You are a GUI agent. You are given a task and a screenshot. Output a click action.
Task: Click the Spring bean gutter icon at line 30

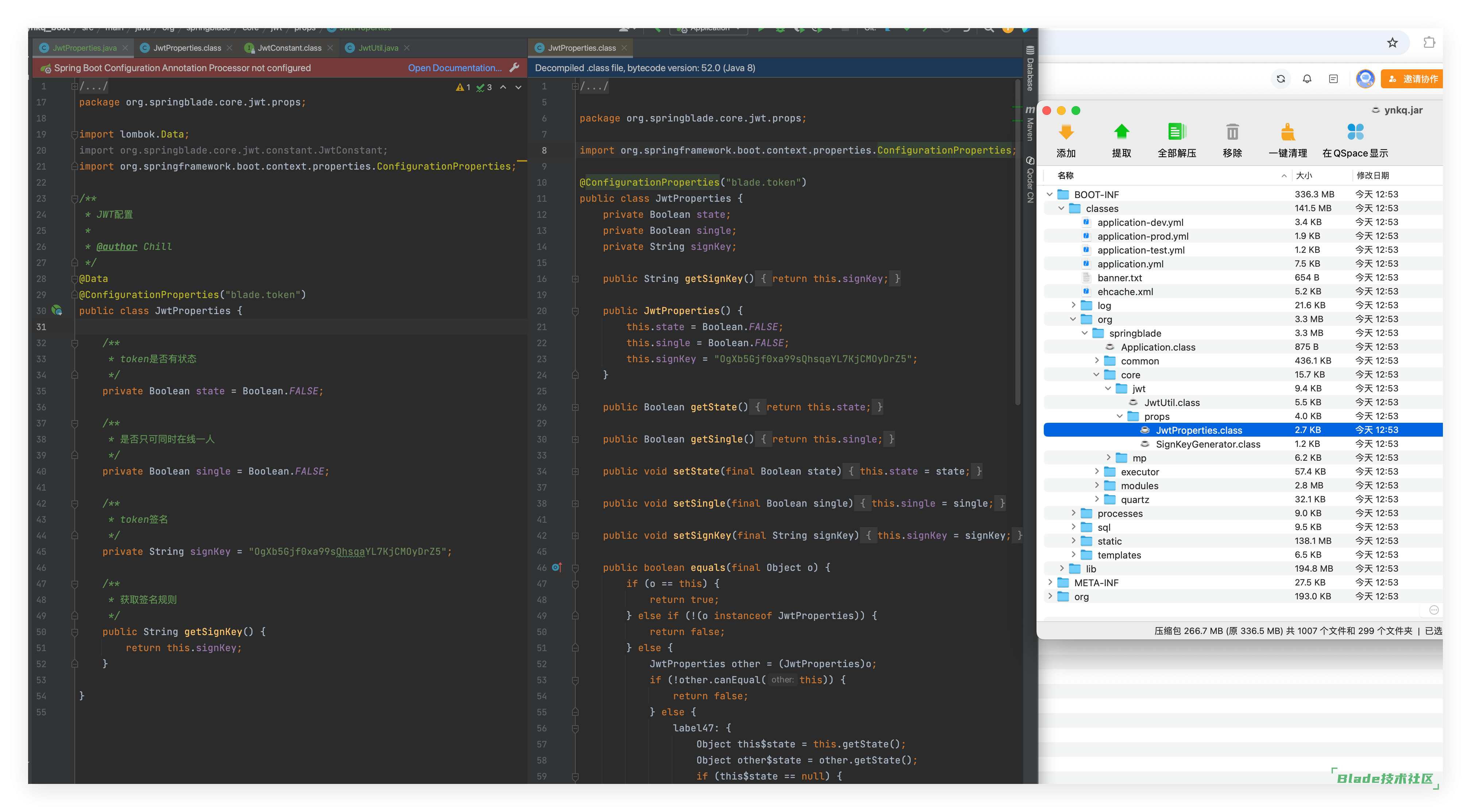click(57, 310)
